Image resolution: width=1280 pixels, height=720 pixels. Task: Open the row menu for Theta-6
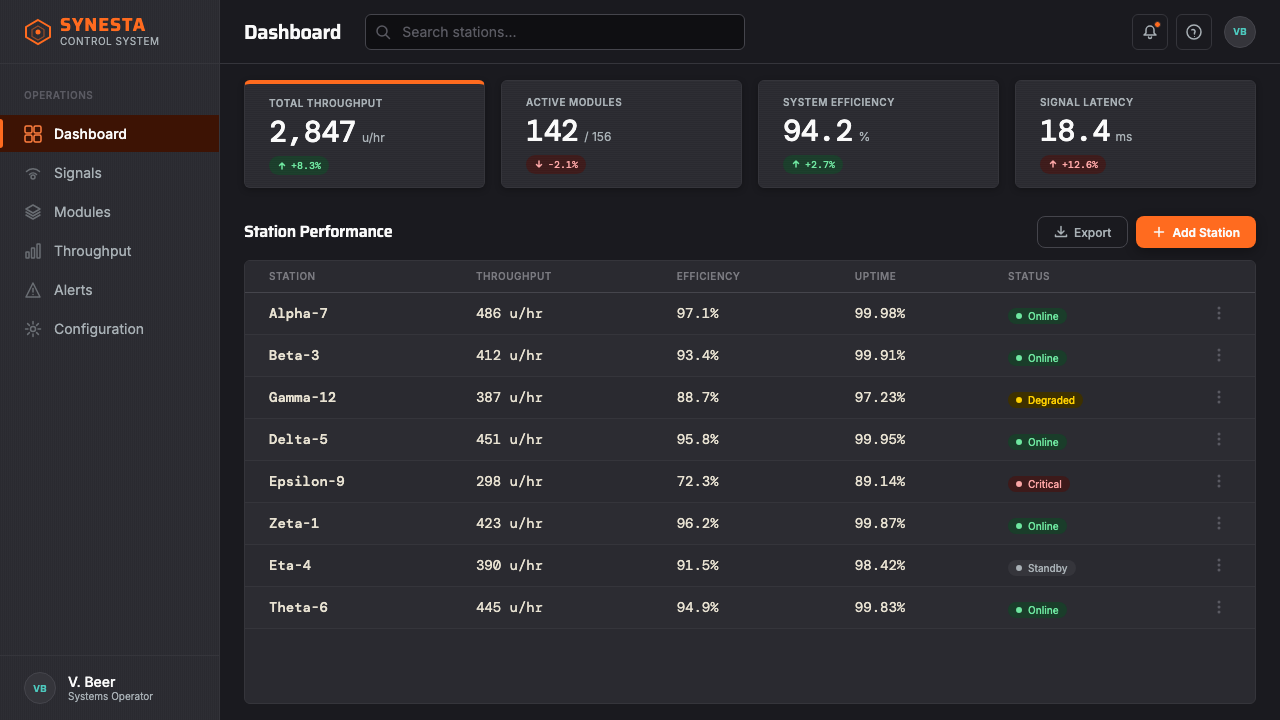tap(1219, 607)
